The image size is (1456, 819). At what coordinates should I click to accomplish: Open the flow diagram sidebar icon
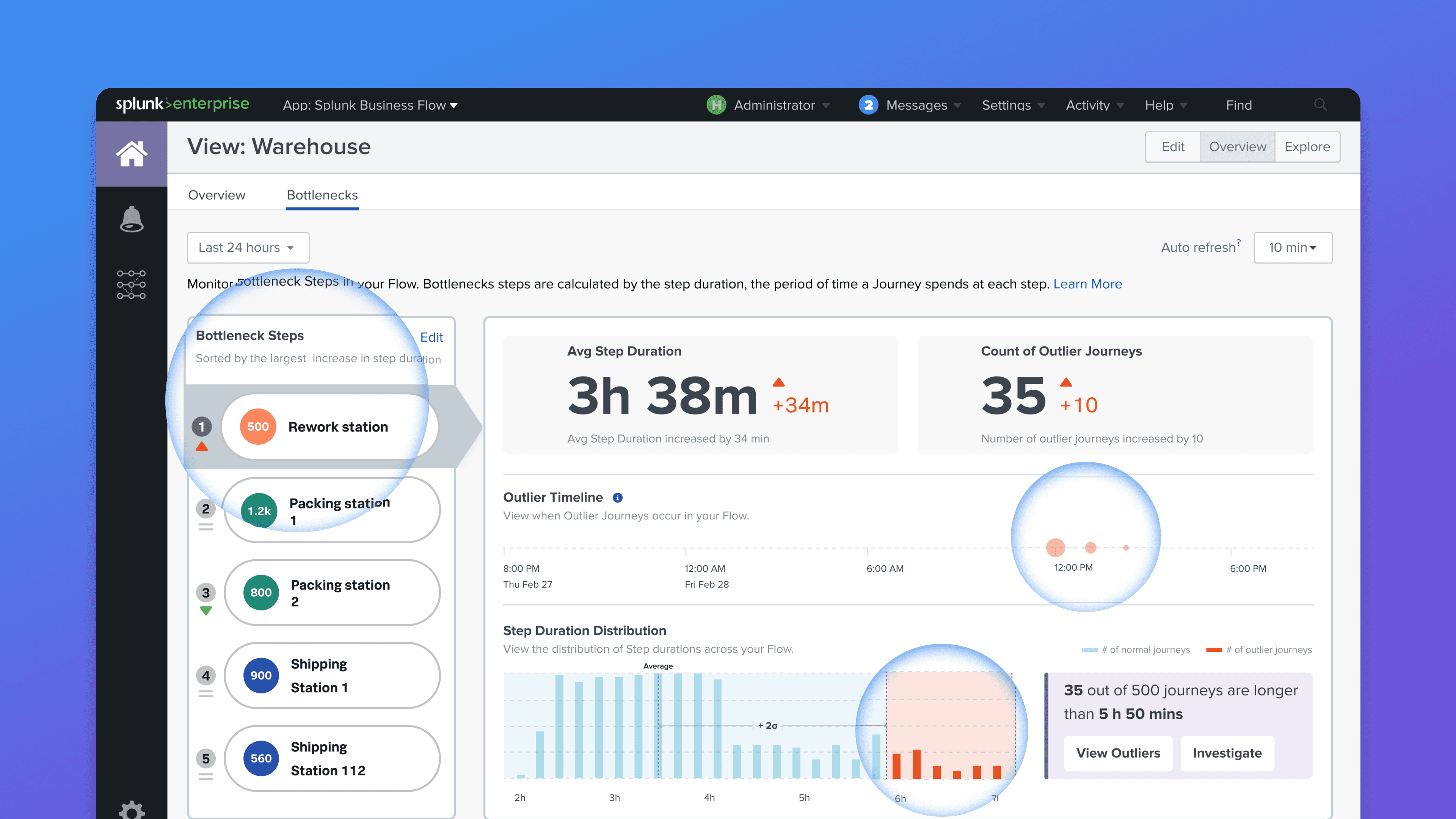(x=131, y=284)
